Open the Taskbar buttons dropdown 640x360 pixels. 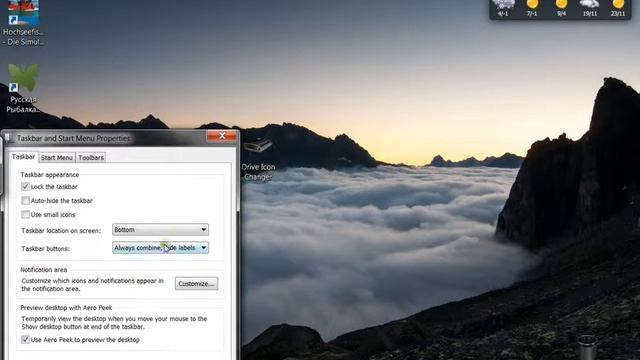pyautogui.click(x=160, y=248)
